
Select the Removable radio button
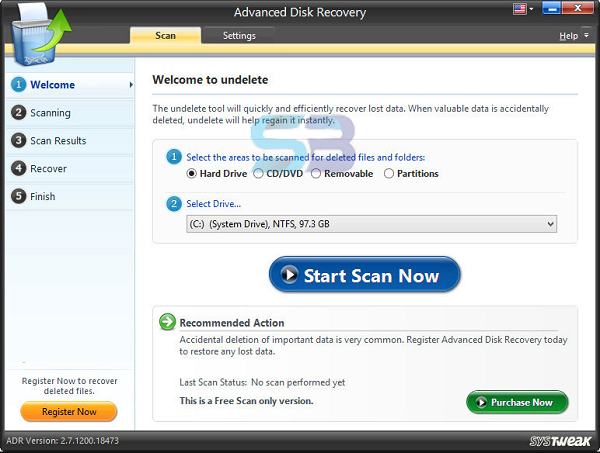316,174
